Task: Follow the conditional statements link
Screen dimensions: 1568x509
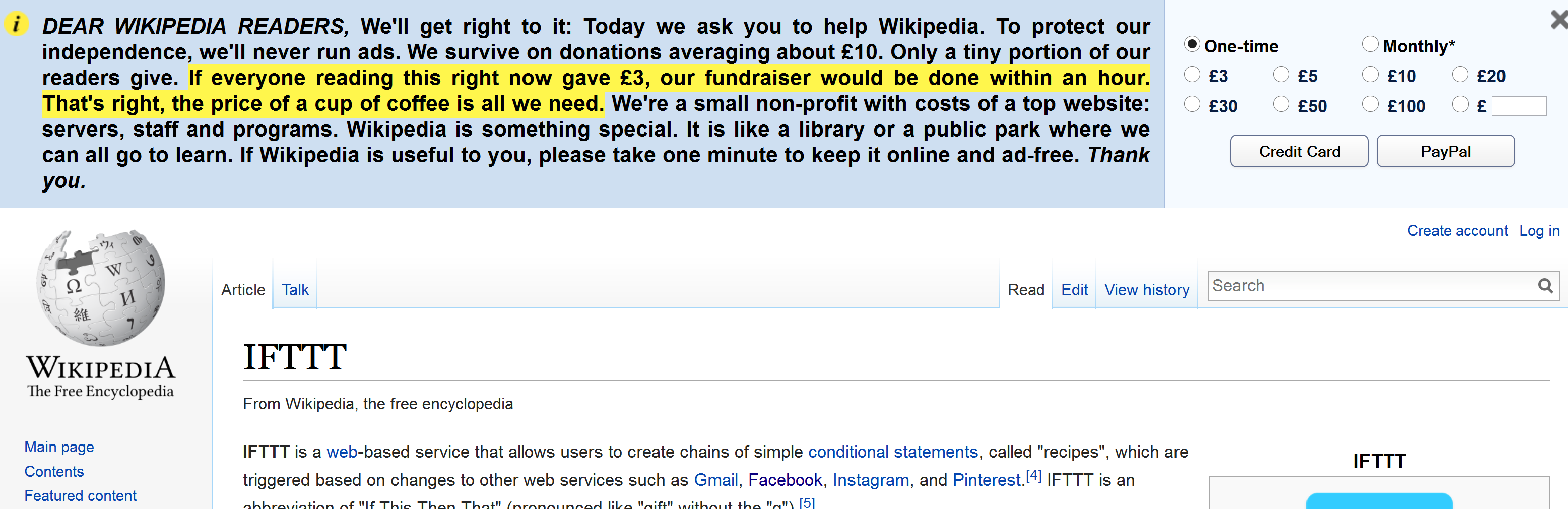Action: (893, 452)
